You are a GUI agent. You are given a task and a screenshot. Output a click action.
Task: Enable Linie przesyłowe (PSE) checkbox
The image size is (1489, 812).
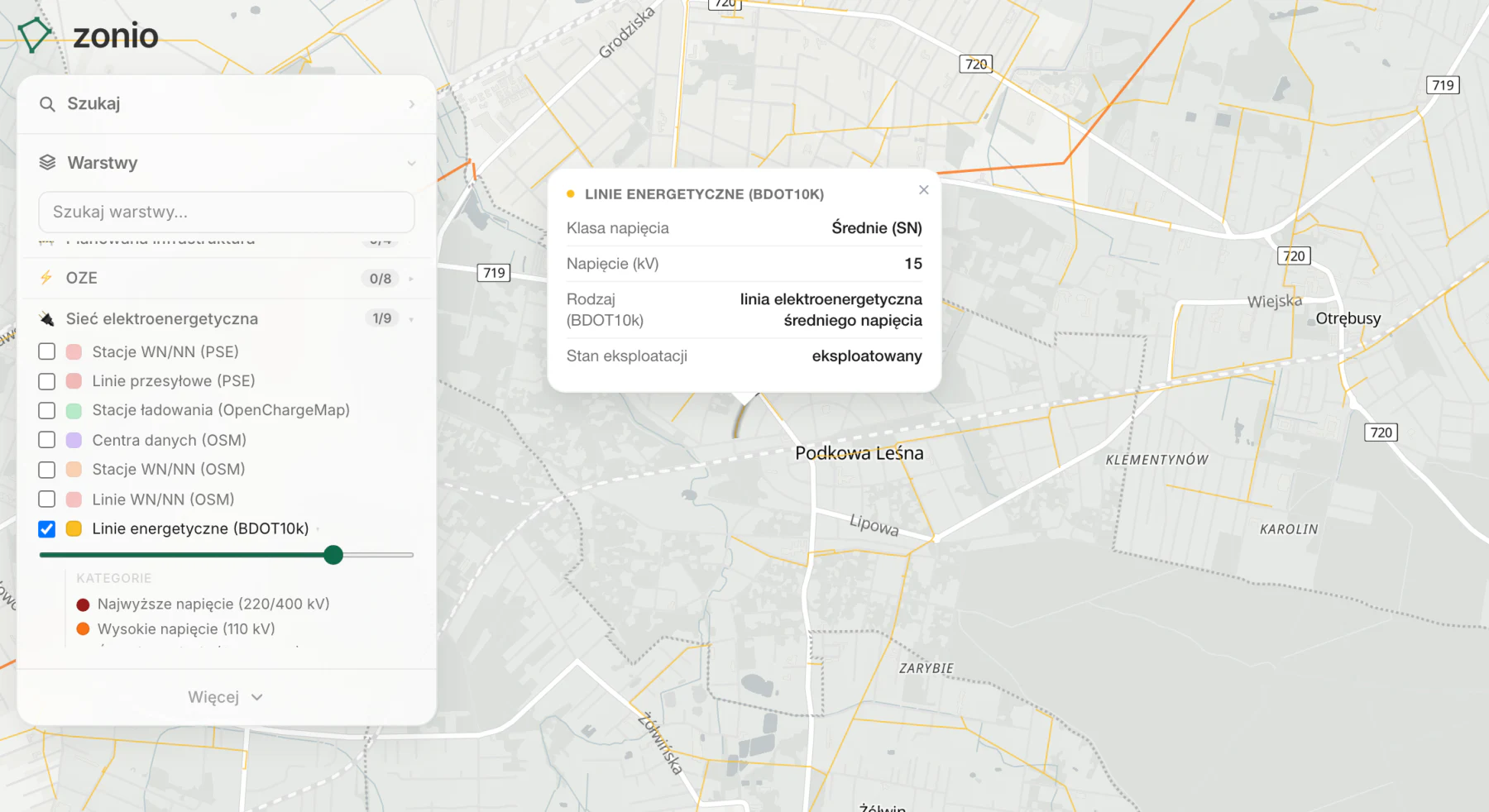coord(47,381)
